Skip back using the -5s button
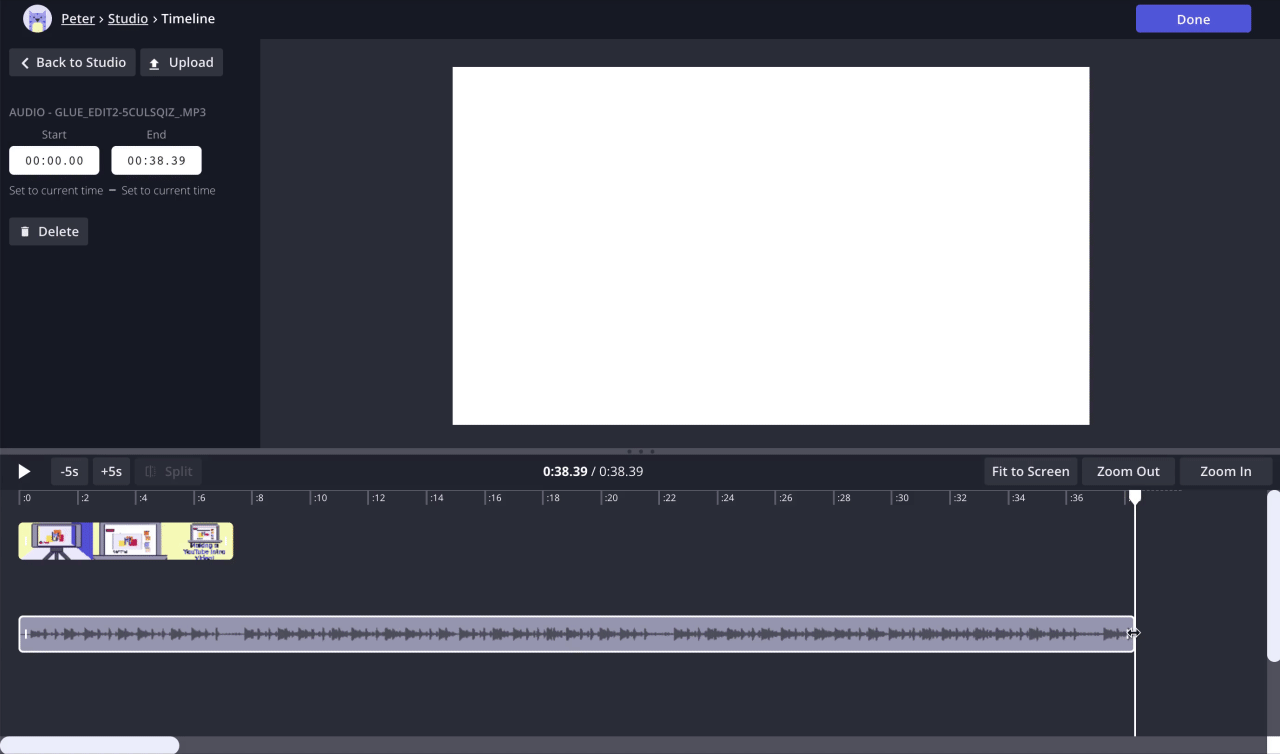 [x=69, y=471]
